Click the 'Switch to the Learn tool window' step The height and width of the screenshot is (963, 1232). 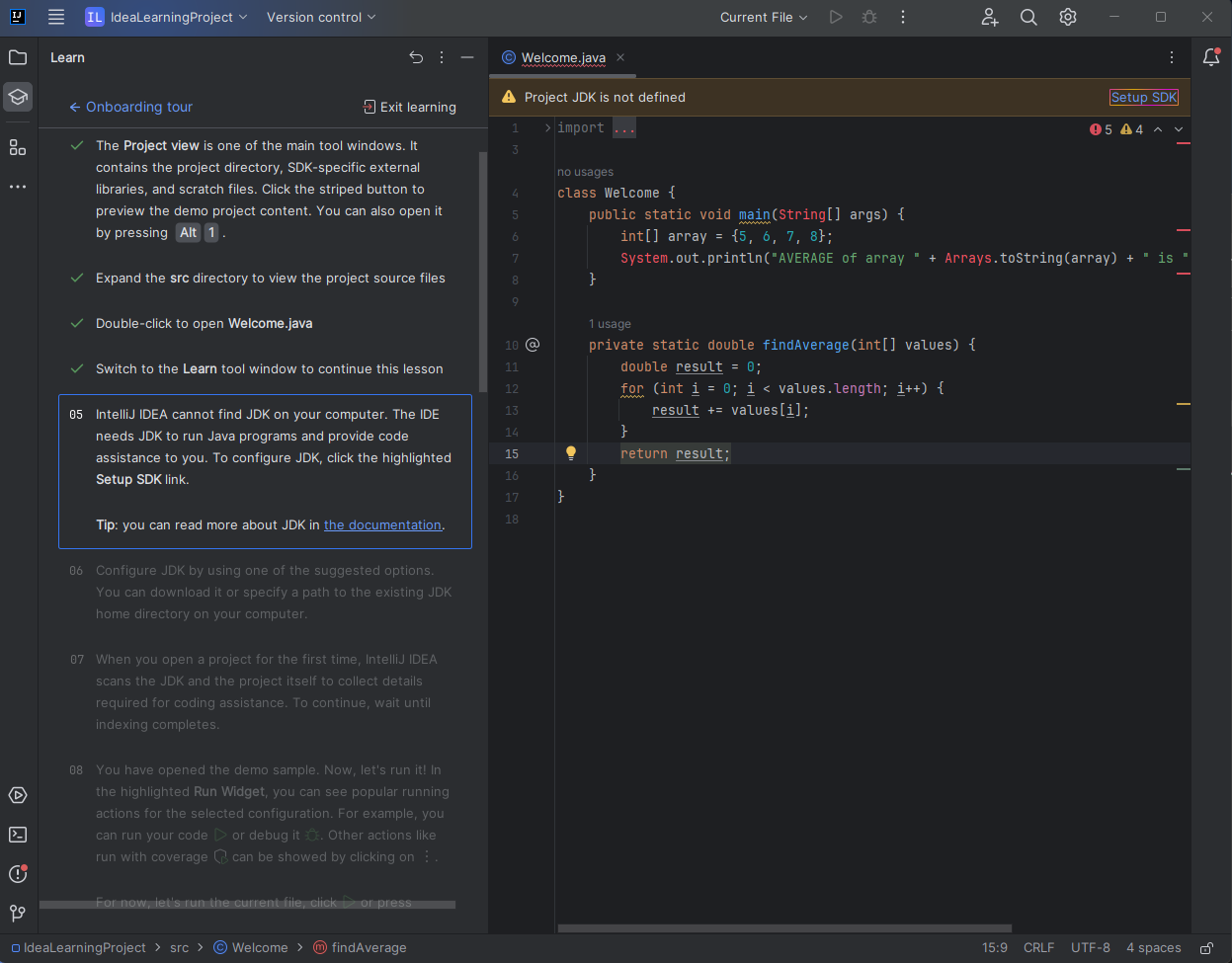270,369
